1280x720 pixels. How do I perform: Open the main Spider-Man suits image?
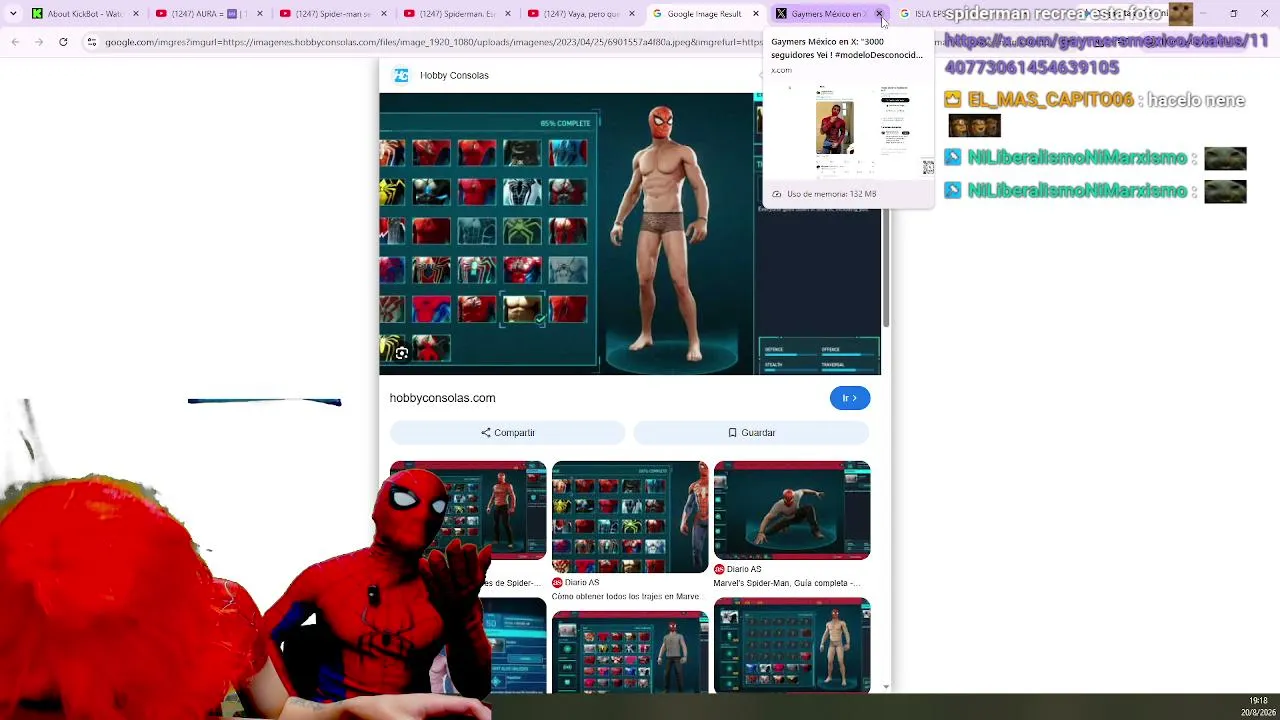pyautogui.click(x=630, y=234)
